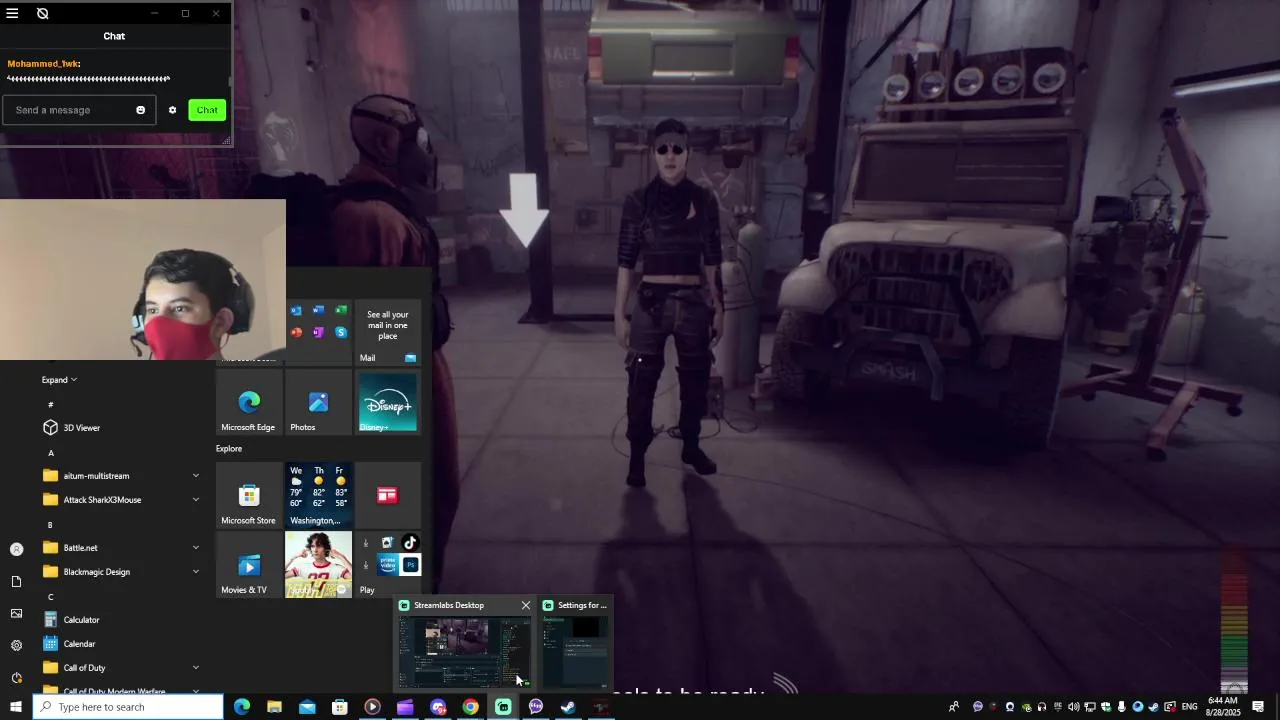Jump to letter C section header

51,597
